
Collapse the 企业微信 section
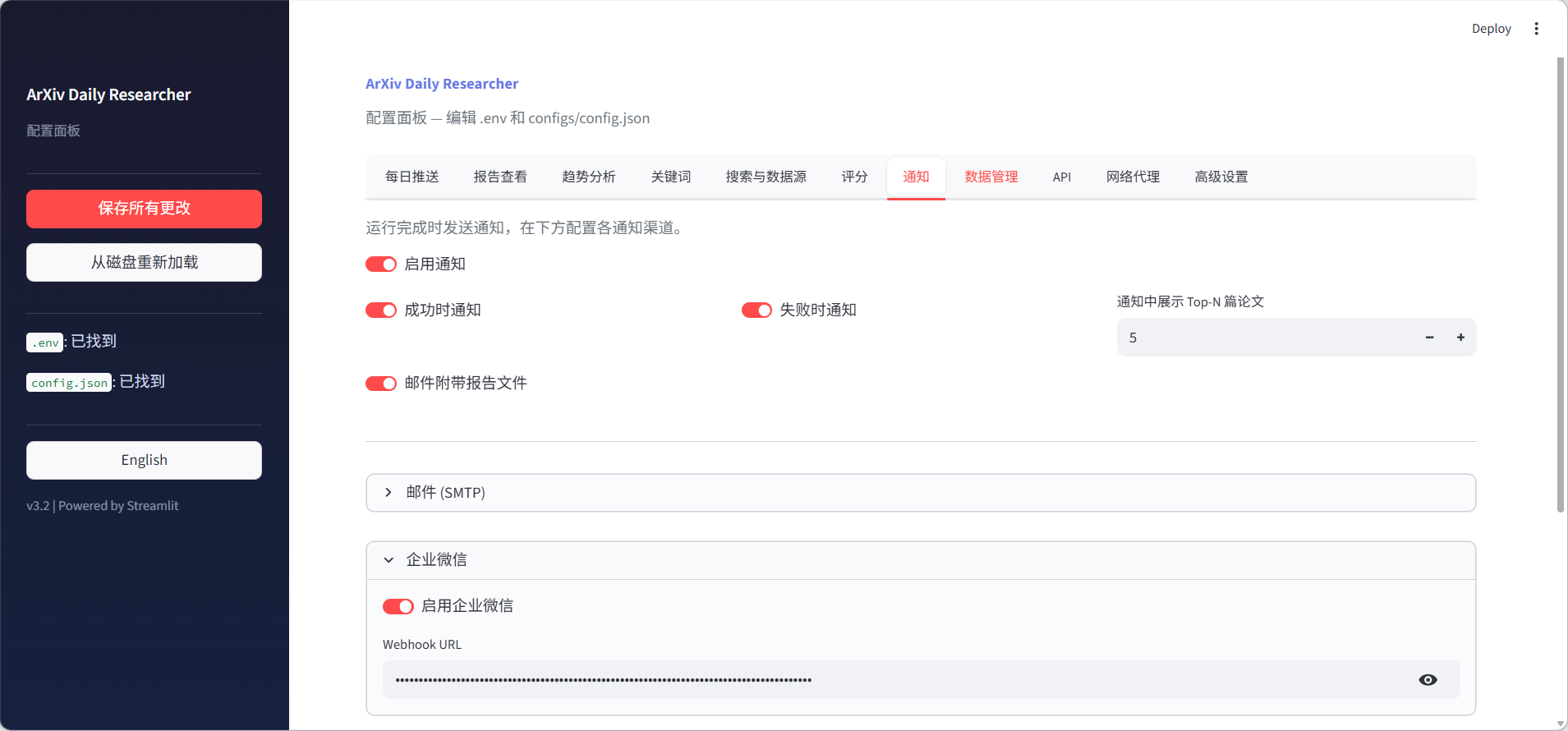921,560
